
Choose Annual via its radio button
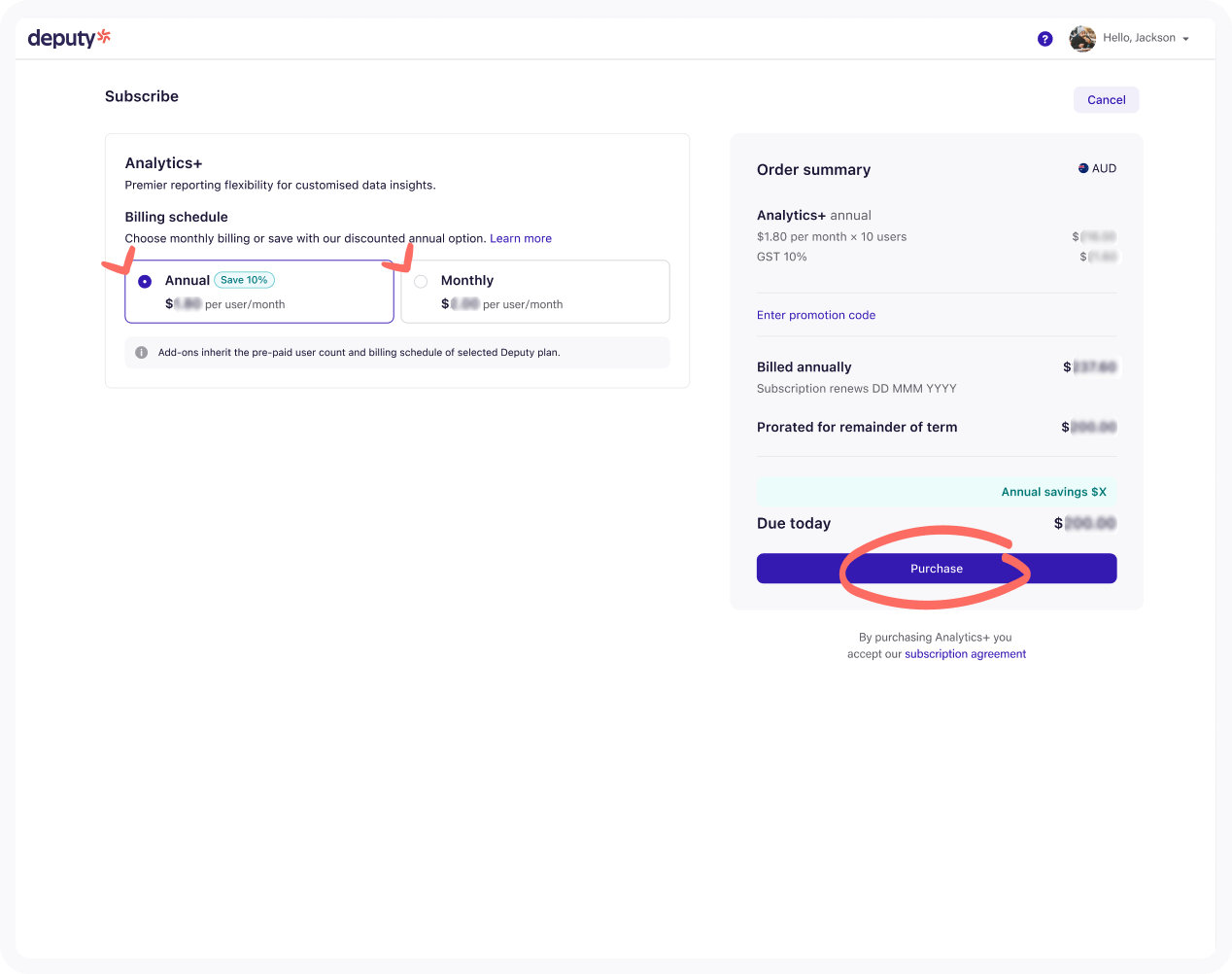click(144, 281)
